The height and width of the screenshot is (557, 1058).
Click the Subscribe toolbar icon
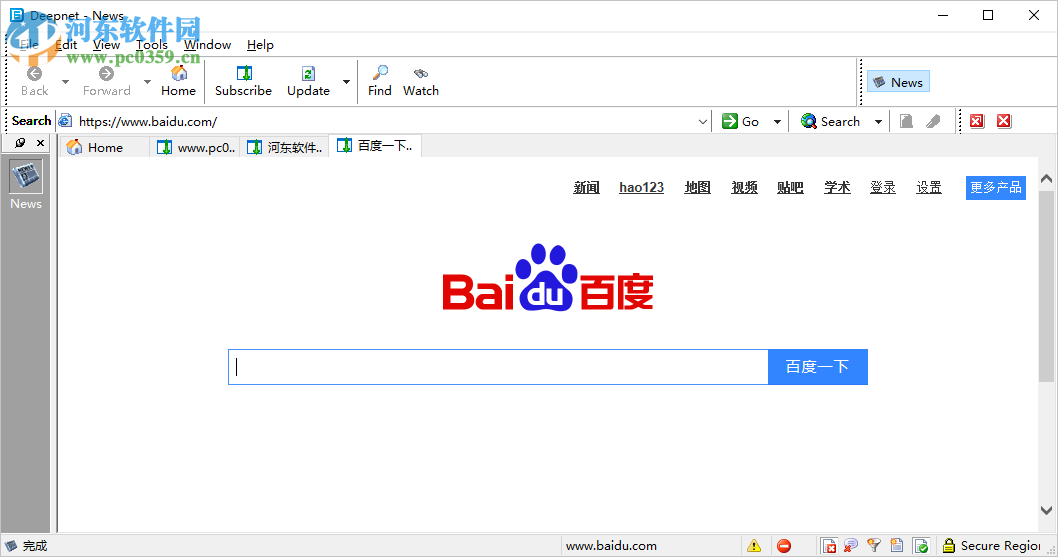[244, 73]
